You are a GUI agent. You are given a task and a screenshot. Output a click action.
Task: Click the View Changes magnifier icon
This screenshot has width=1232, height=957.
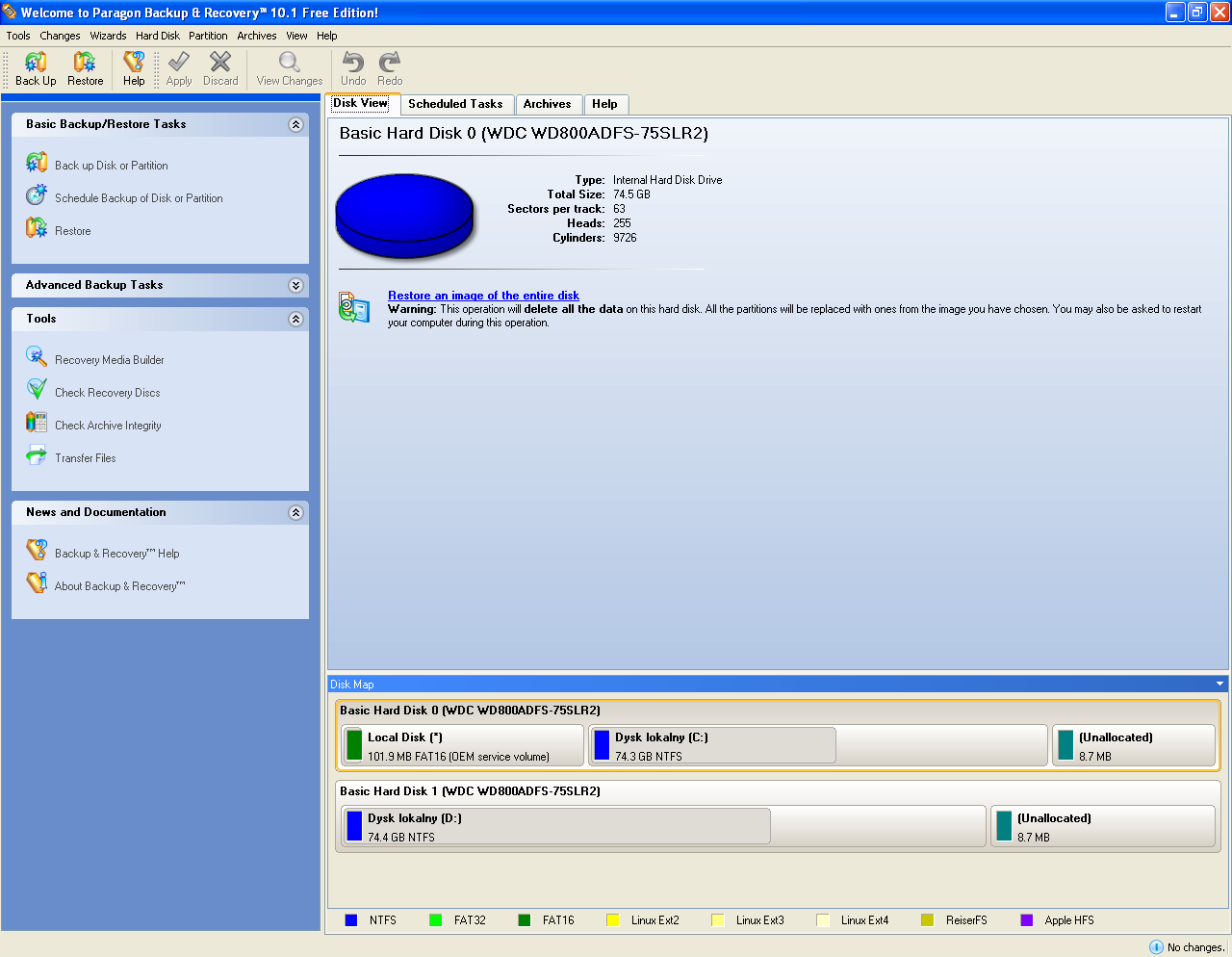point(290,63)
